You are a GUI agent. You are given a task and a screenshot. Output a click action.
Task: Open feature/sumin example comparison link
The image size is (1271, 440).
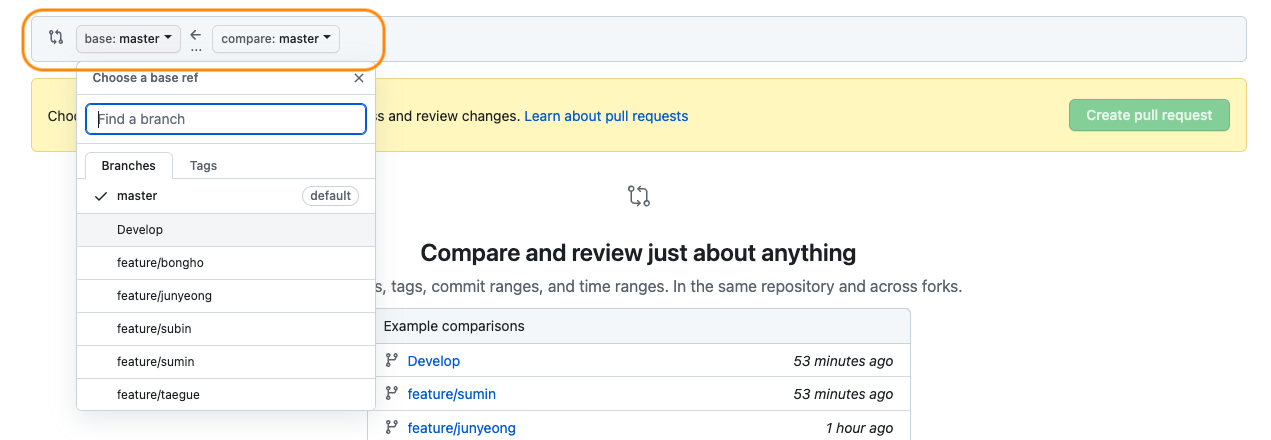451,394
